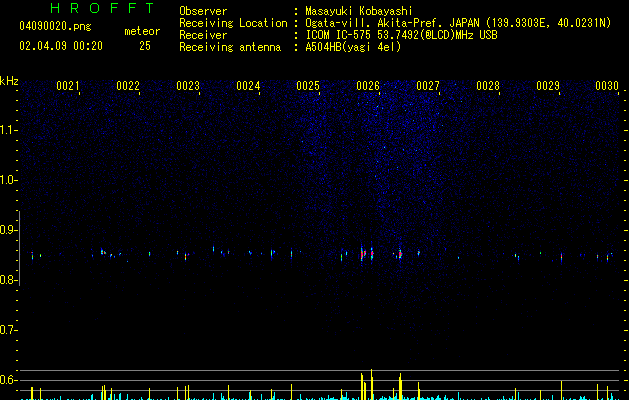Click the 0030 time marker
This screenshot has width=629, height=400.
[607, 86]
